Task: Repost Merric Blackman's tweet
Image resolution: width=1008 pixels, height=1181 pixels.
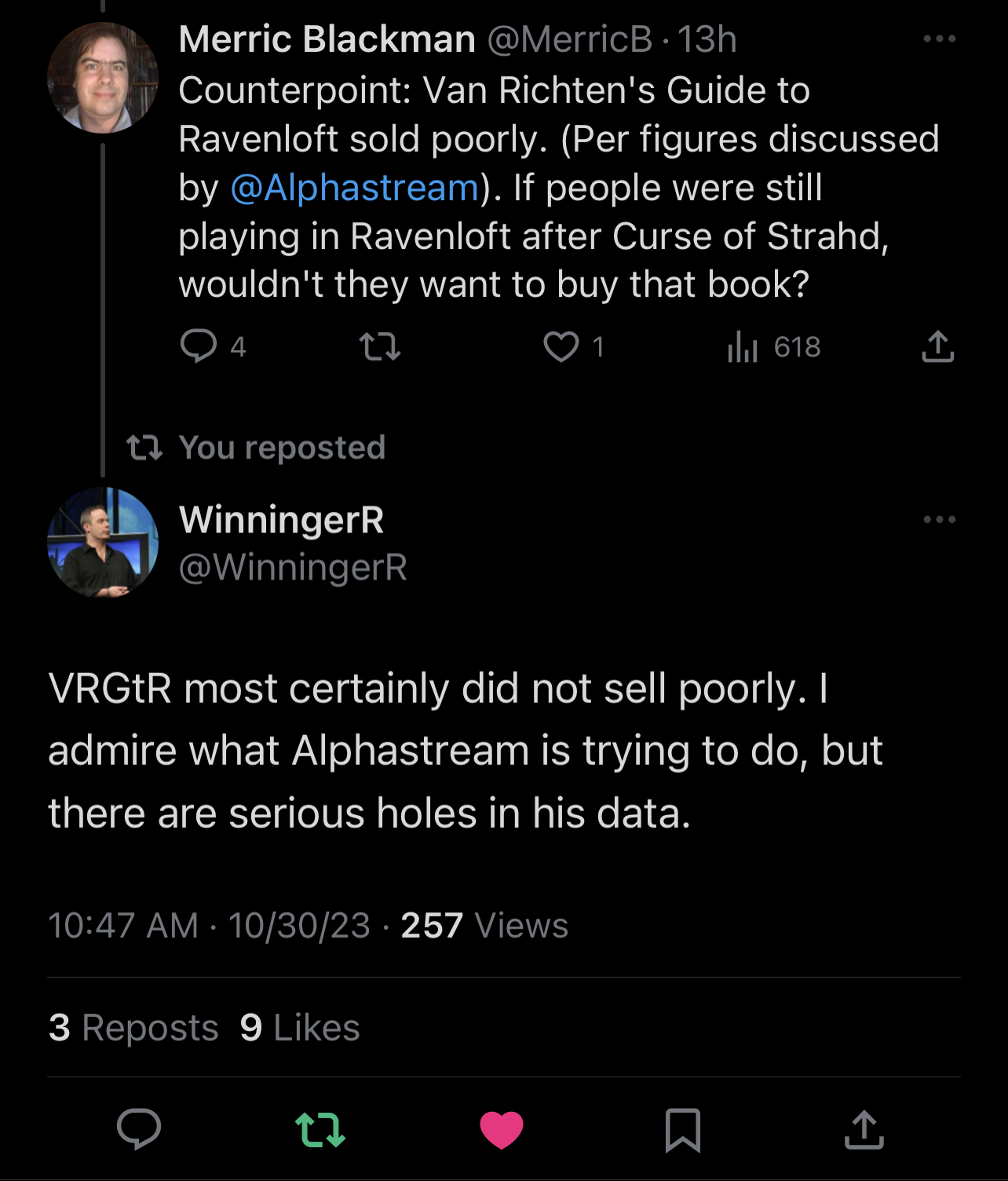Action: click(380, 346)
